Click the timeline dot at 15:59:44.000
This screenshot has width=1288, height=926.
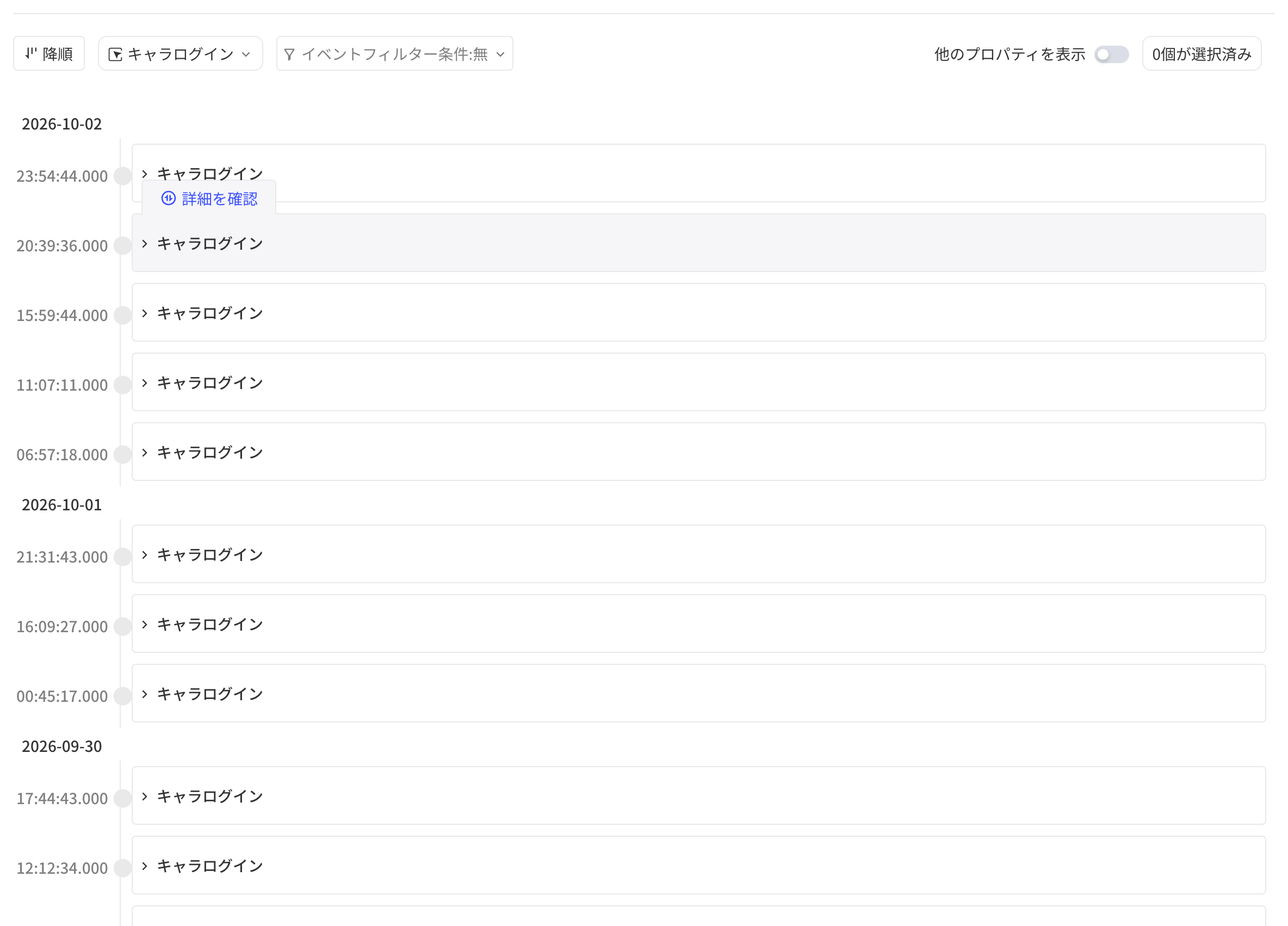[123, 316]
